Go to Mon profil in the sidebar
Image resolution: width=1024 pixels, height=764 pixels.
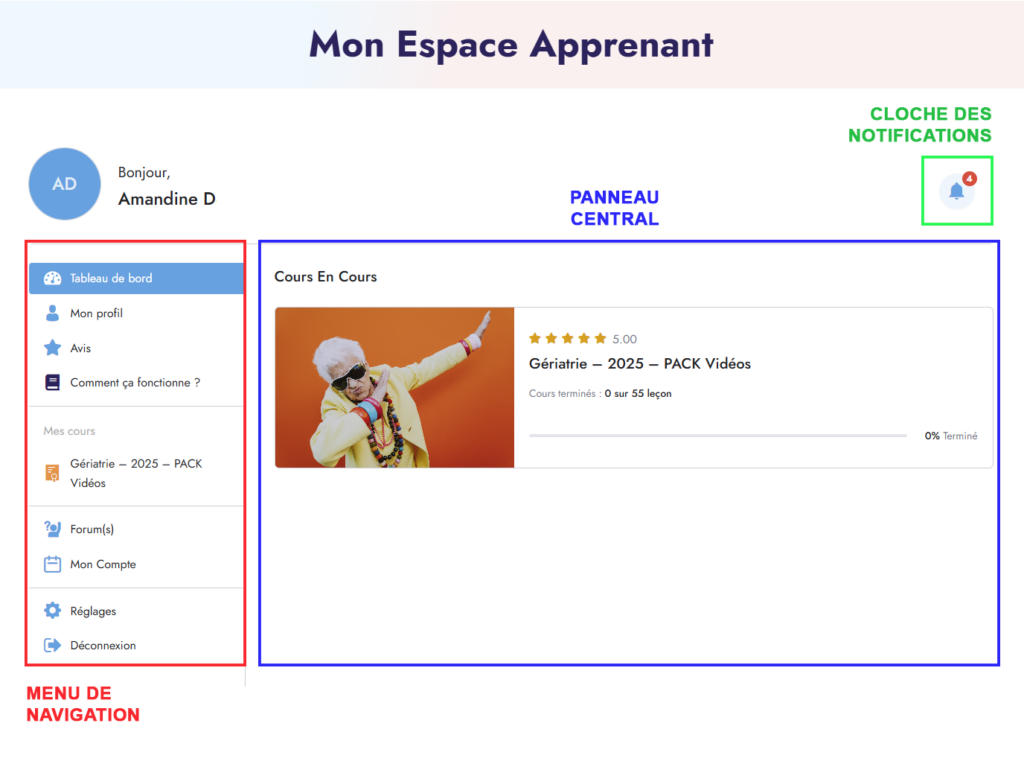[x=96, y=313]
